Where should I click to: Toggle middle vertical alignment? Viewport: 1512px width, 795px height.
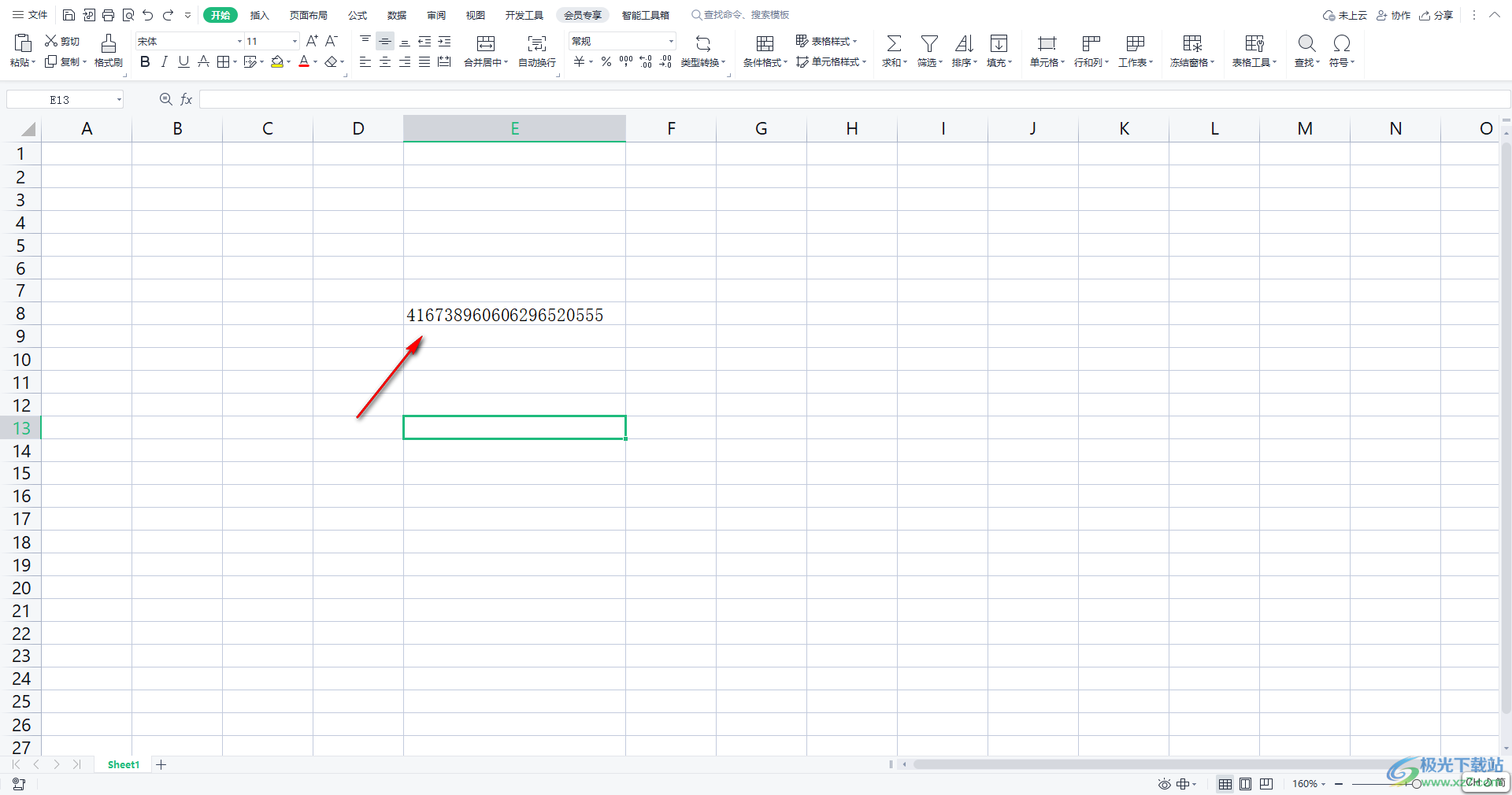(385, 41)
